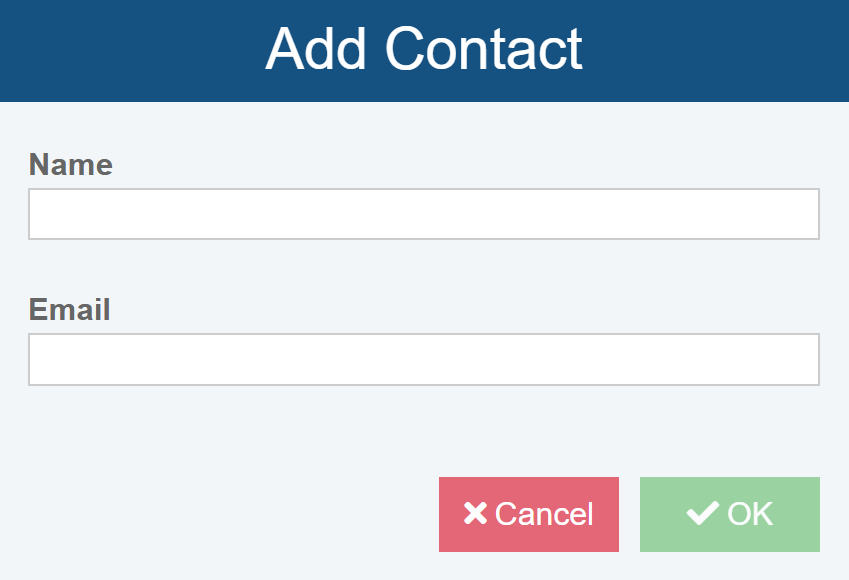Viewport: 849px width, 580px height.
Task: Click the white tick beside OK text
Action: click(x=703, y=513)
